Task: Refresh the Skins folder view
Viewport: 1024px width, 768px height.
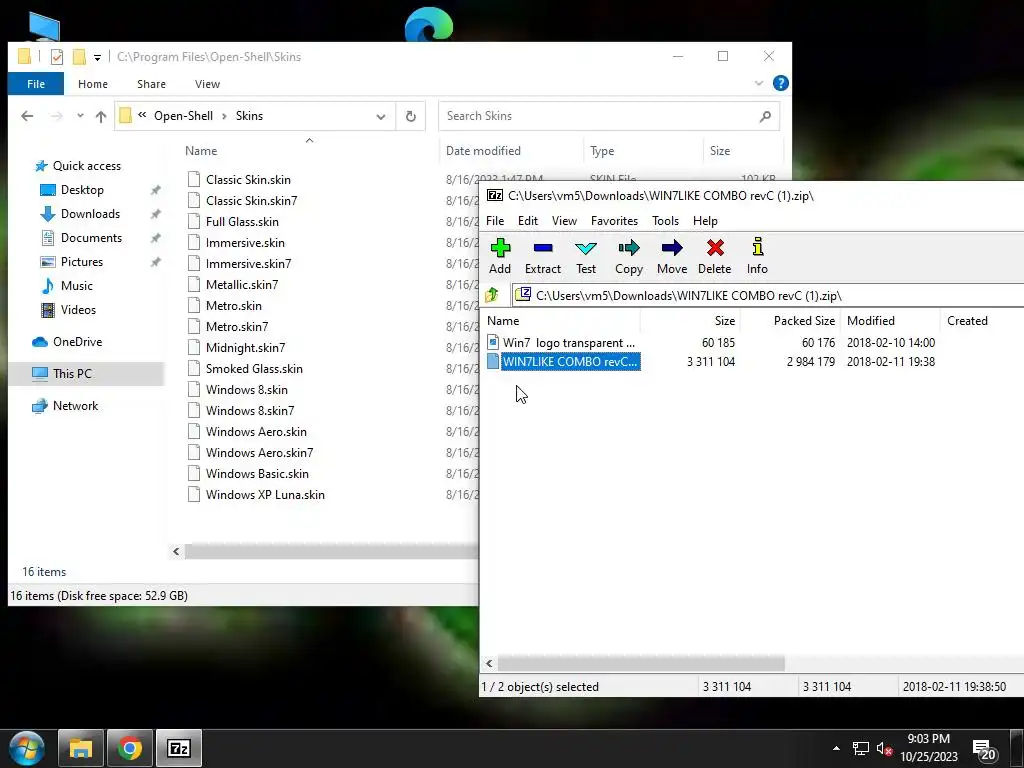Action: (411, 116)
